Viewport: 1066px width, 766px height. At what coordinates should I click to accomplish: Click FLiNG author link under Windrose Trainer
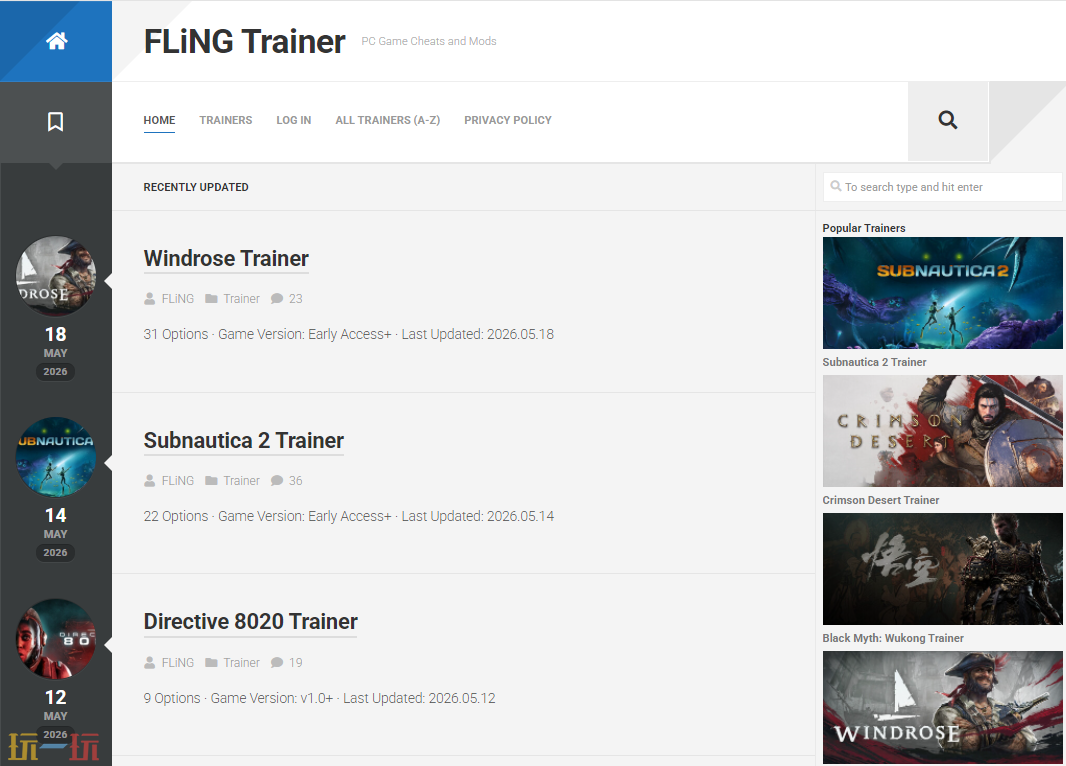click(177, 298)
